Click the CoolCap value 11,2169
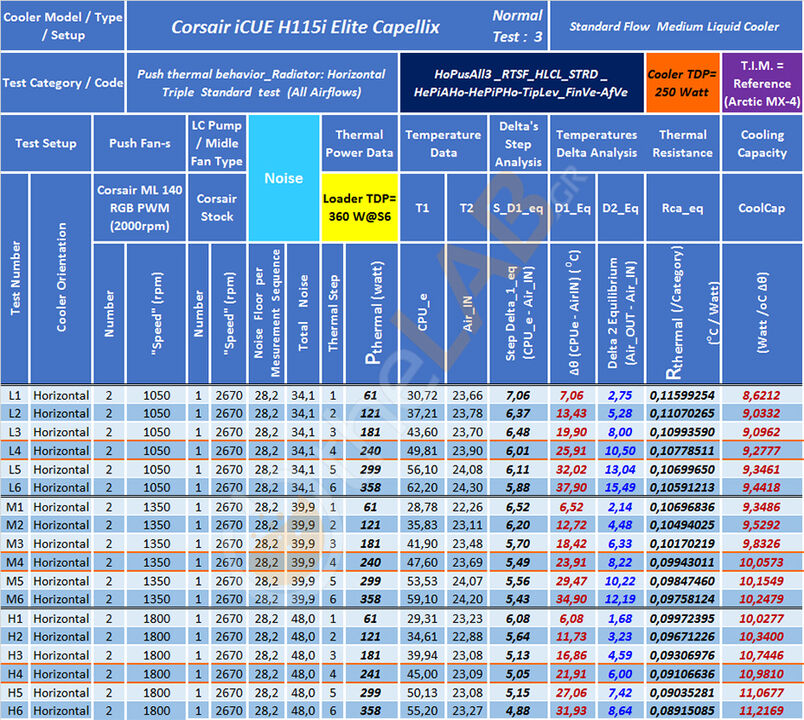Image resolution: width=804 pixels, height=720 pixels. [761, 711]
